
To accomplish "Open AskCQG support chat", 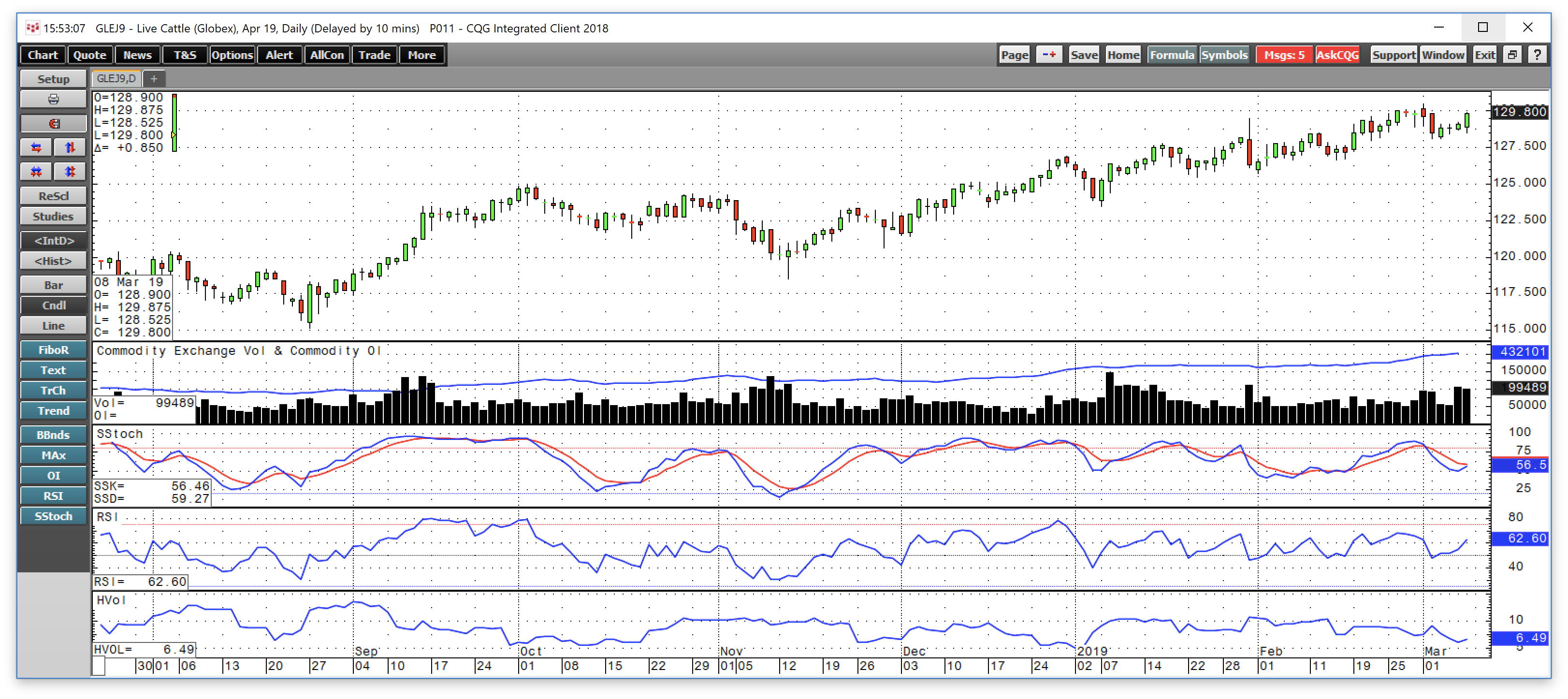I will coord(1337,54).
